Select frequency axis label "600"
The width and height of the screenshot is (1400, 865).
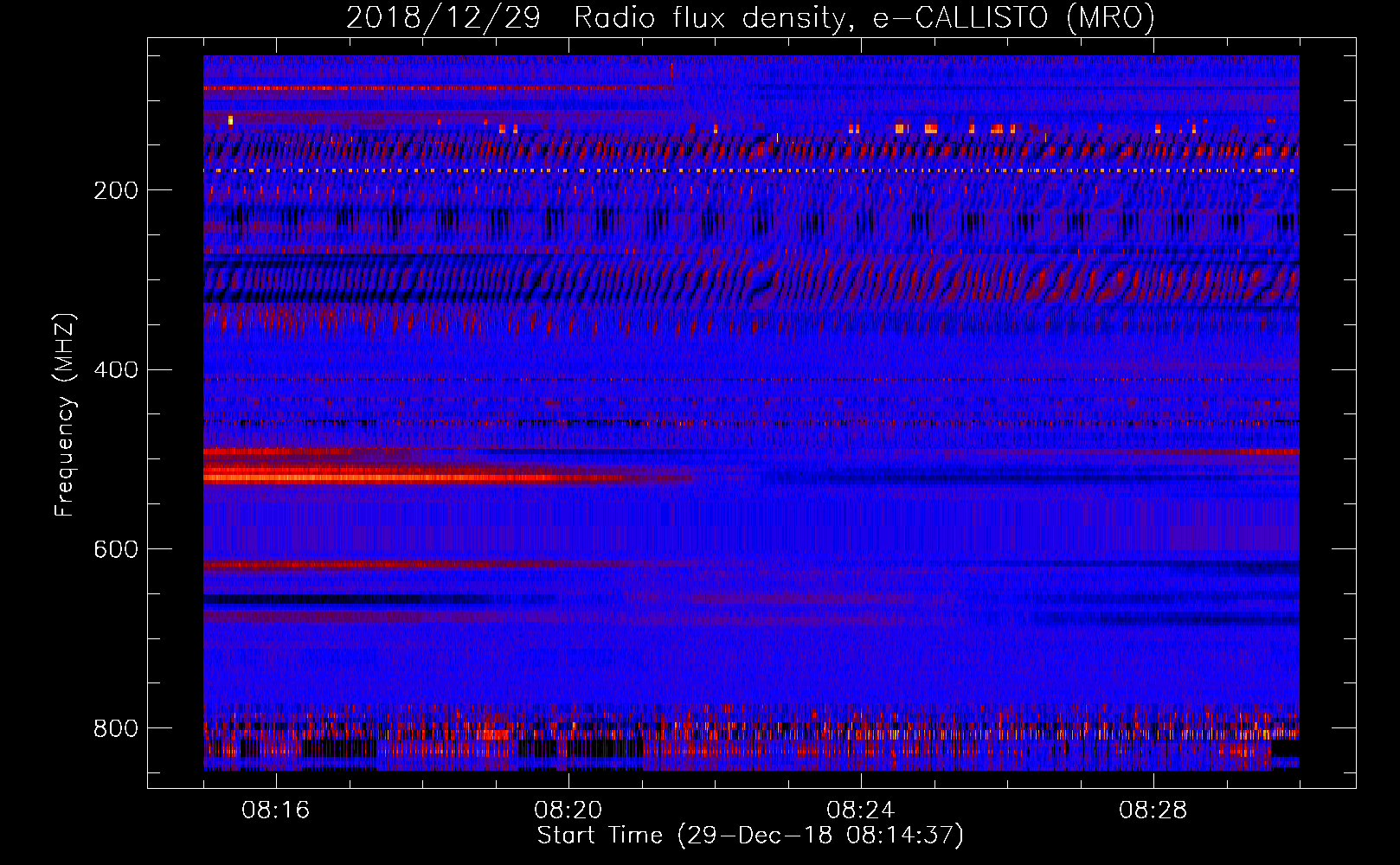click(x=116, y=549)
